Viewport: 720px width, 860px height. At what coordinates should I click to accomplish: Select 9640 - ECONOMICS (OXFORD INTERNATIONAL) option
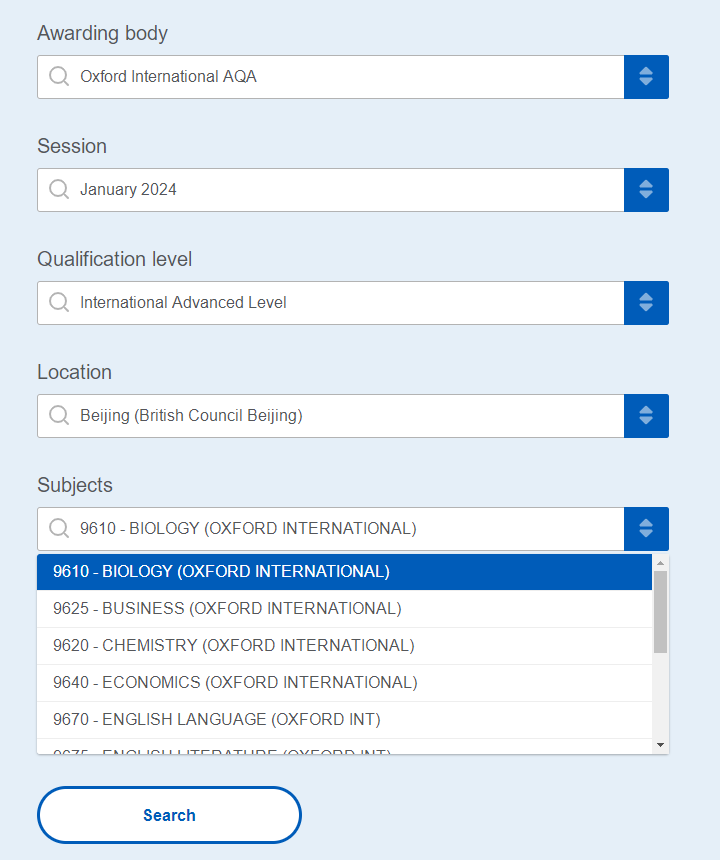344,683
